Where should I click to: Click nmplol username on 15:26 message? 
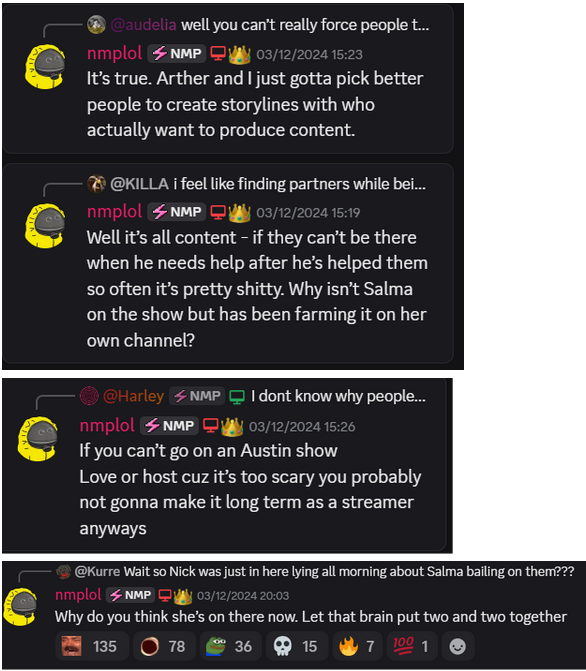coord(107,425)
